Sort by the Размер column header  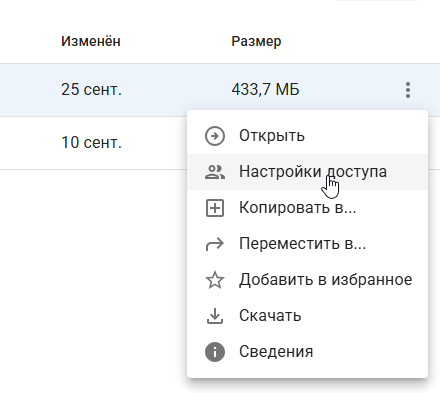[256, 41]
